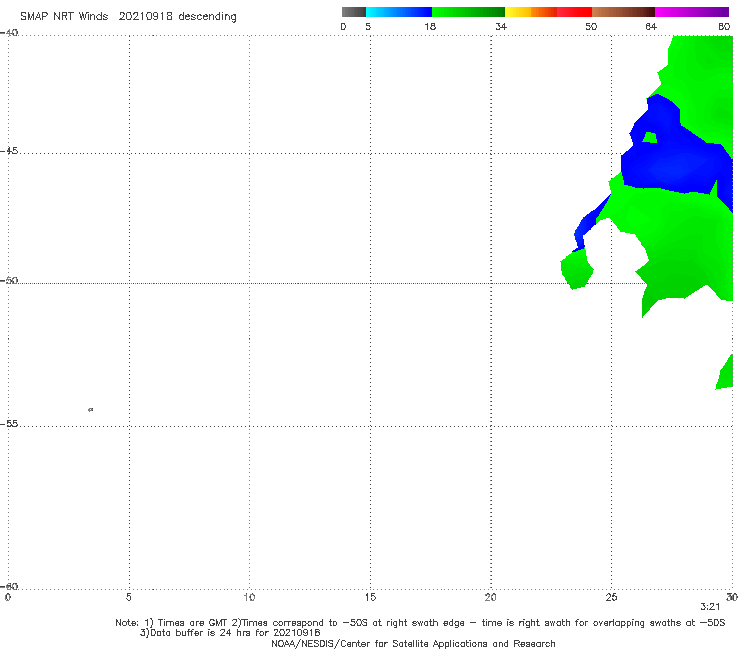Click the NOAA/NESDIS credit text
The width and height of the screenshot is (740, 650).
click(413, 644)
